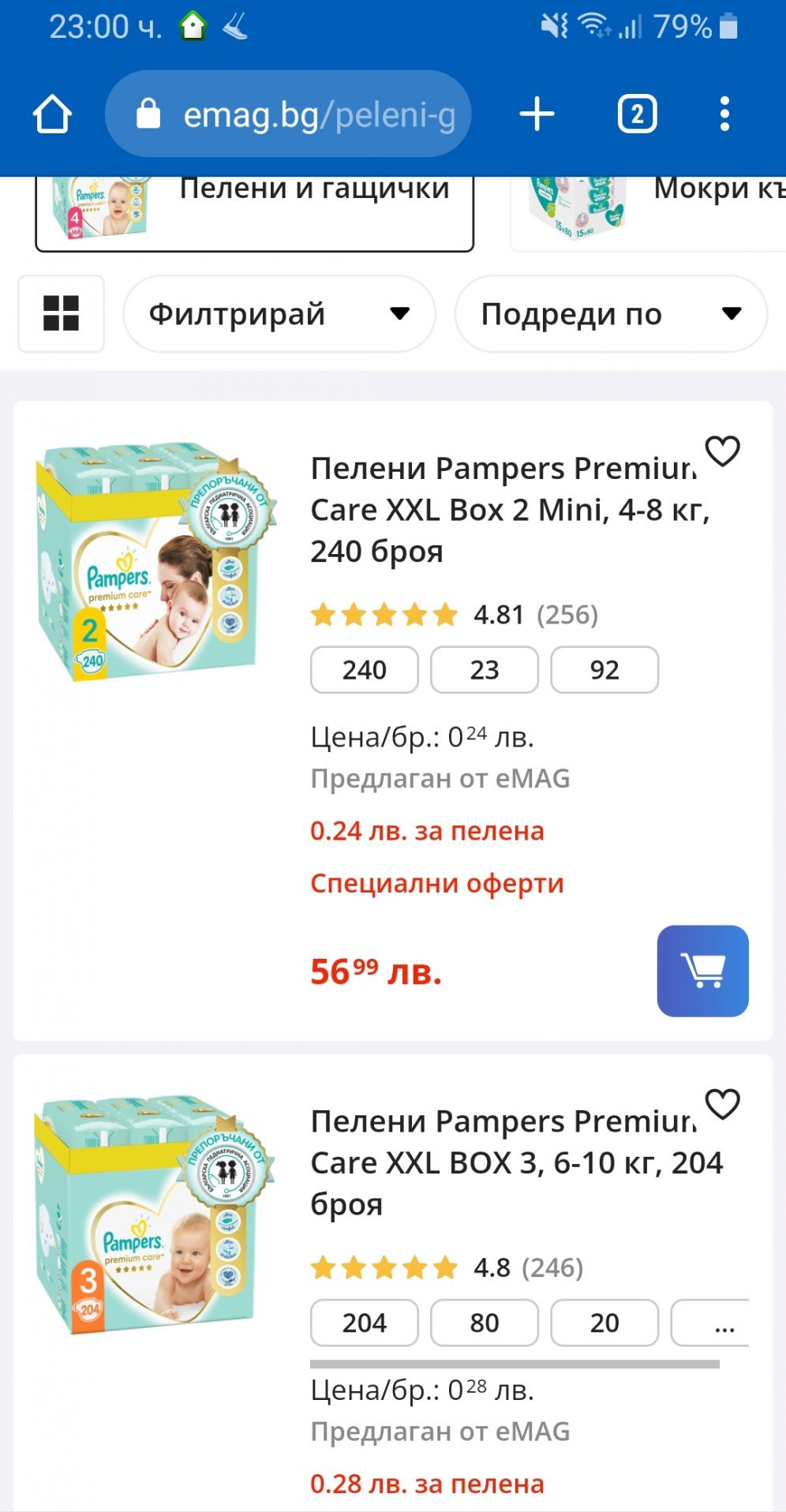Viewport: 786px width, 1512px height.
Task: Add Pampers 2 Mini box to cart
Action: (702, 970)
